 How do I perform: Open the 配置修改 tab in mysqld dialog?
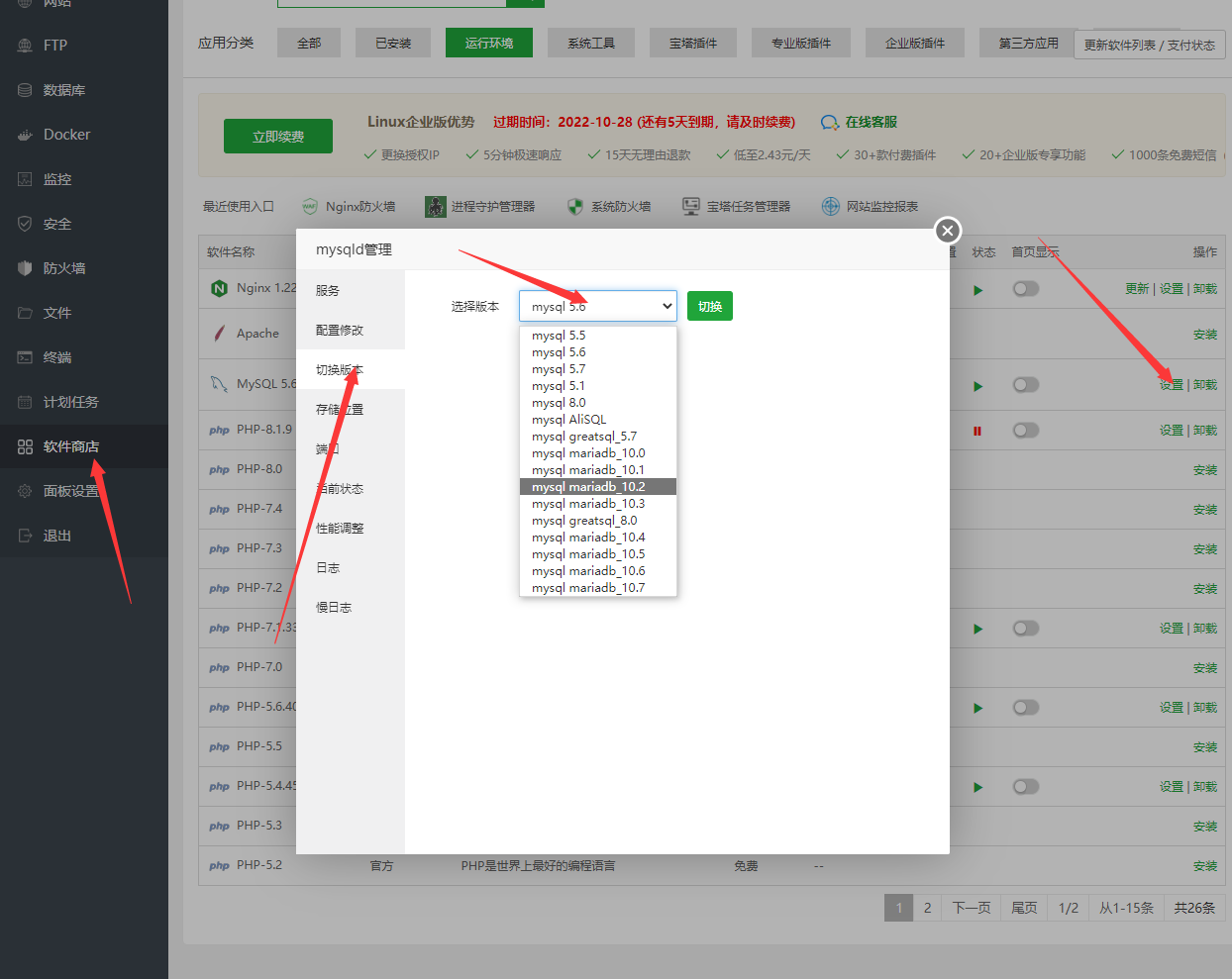351,330
